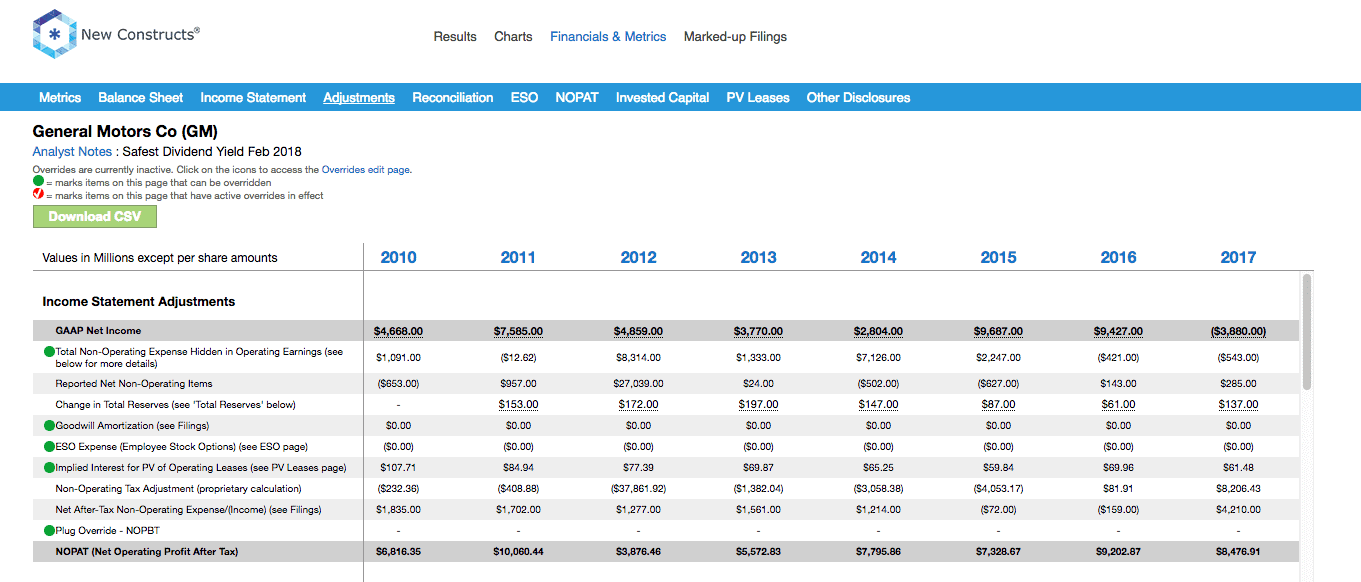Click the Reported Net Non-Operating Items row label
1361x582 pixels.
(x=134, y=384)
